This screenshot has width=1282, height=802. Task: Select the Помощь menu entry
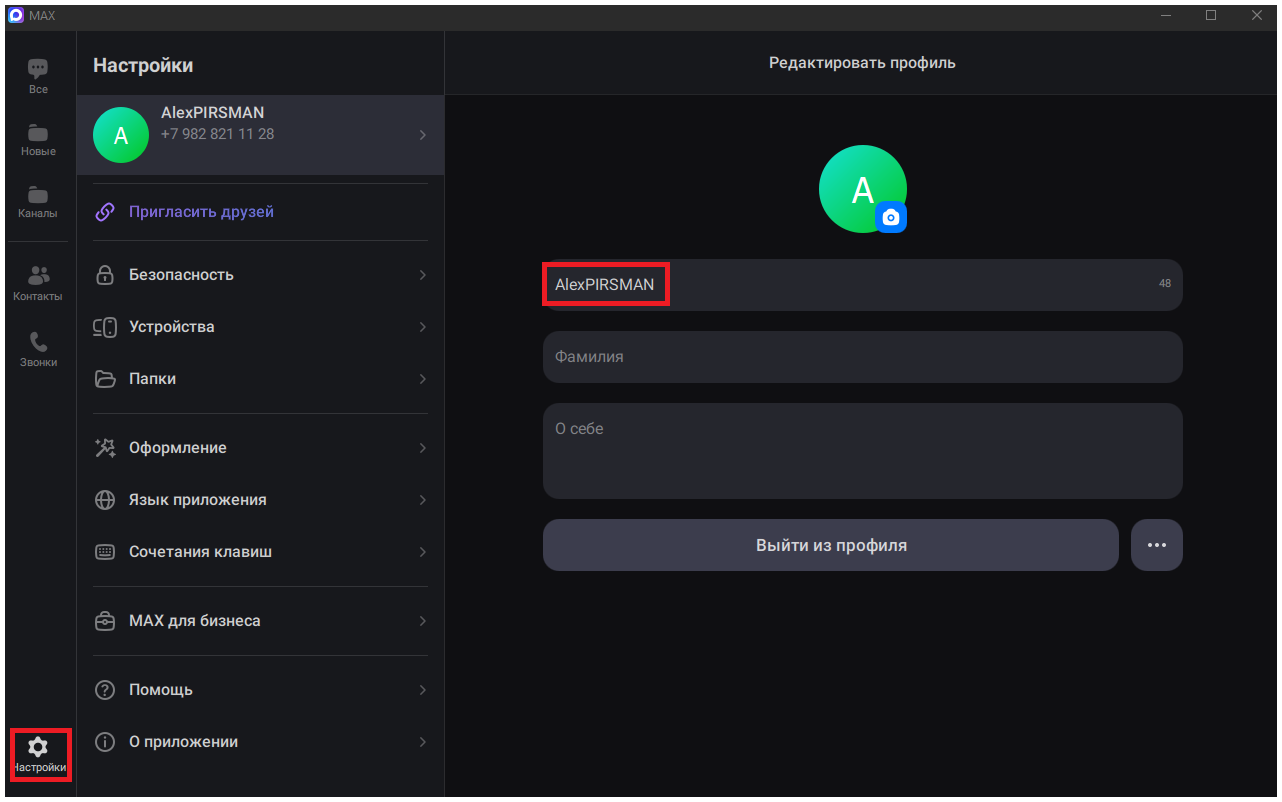160,690
